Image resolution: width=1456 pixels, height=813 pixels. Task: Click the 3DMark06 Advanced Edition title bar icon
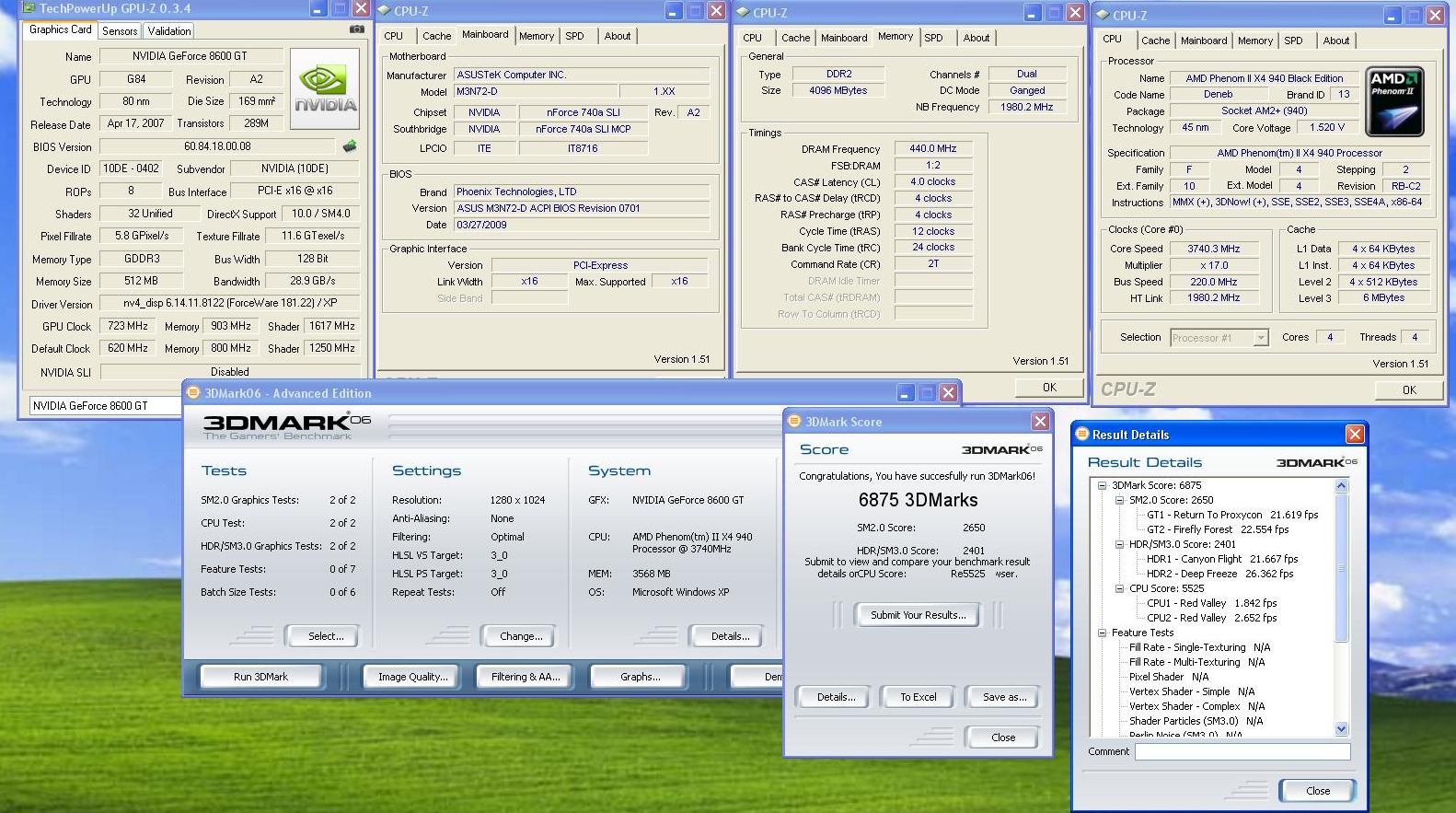tap(193, 393)
